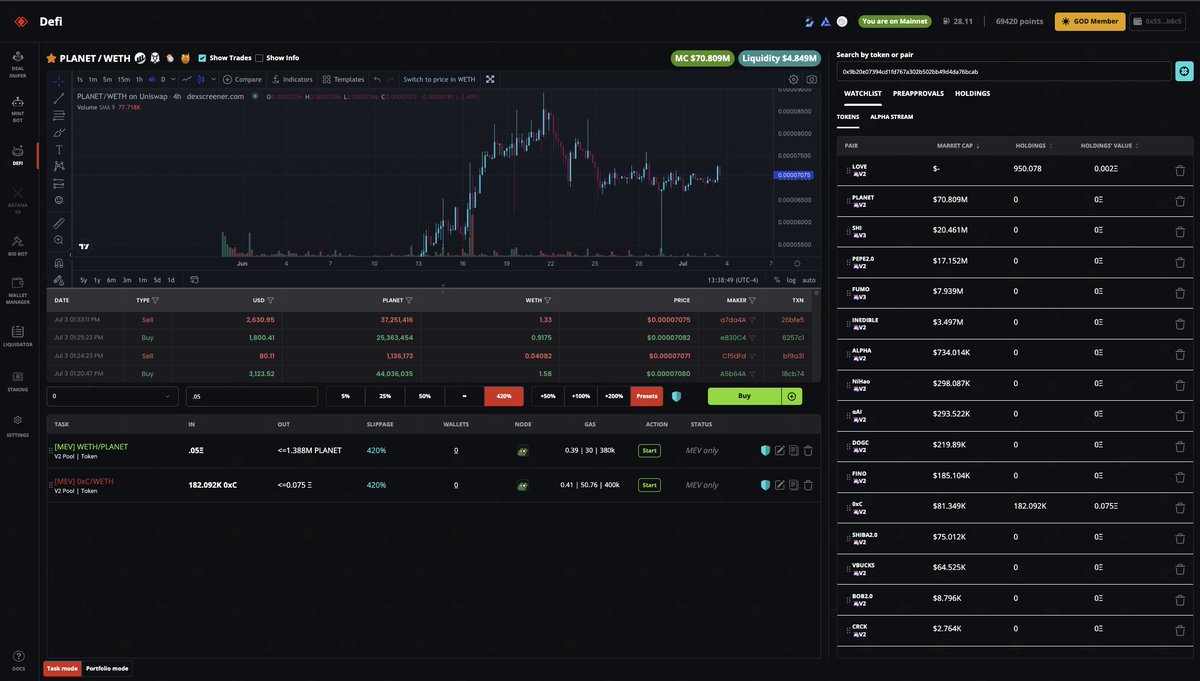Click the teal search button beside address field
This screenshot has width=1200, height=681.
(x=1185, y=71)
